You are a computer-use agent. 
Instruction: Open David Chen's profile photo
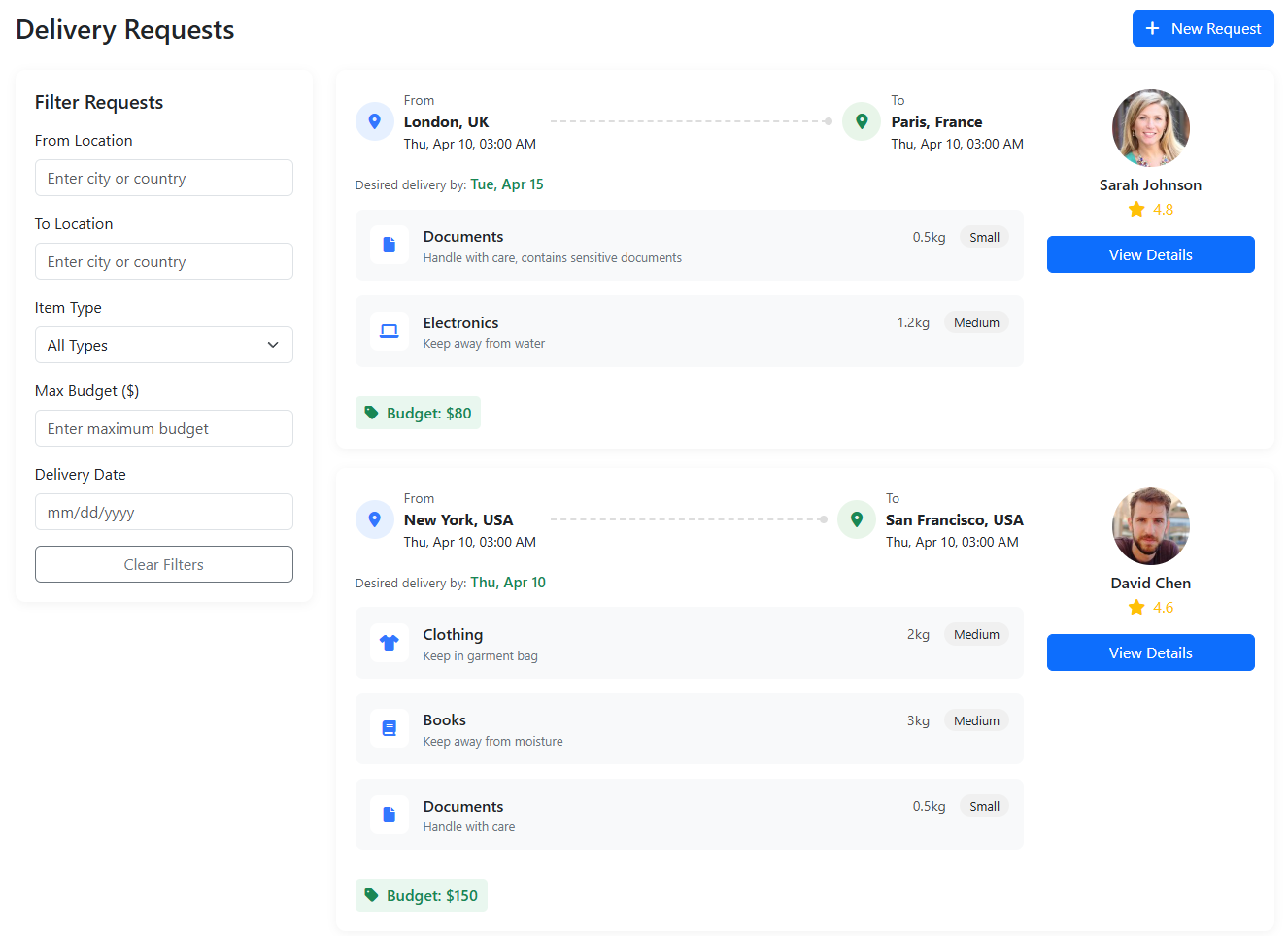pos(1150,526)
